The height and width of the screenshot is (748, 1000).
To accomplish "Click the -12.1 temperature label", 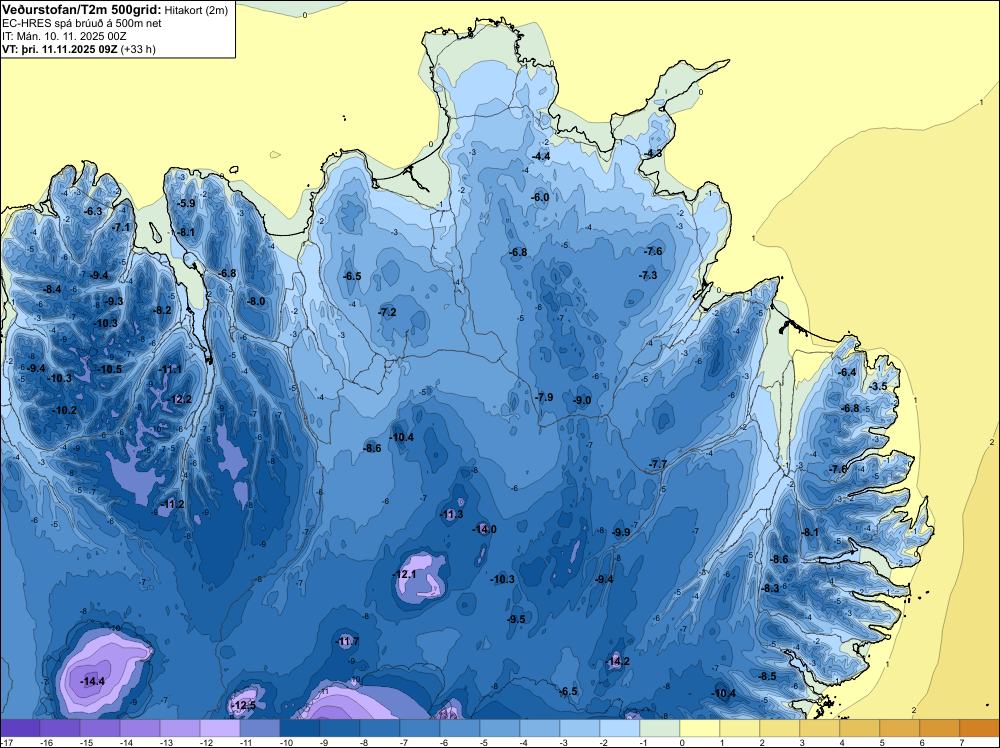I will click(404, 575).
